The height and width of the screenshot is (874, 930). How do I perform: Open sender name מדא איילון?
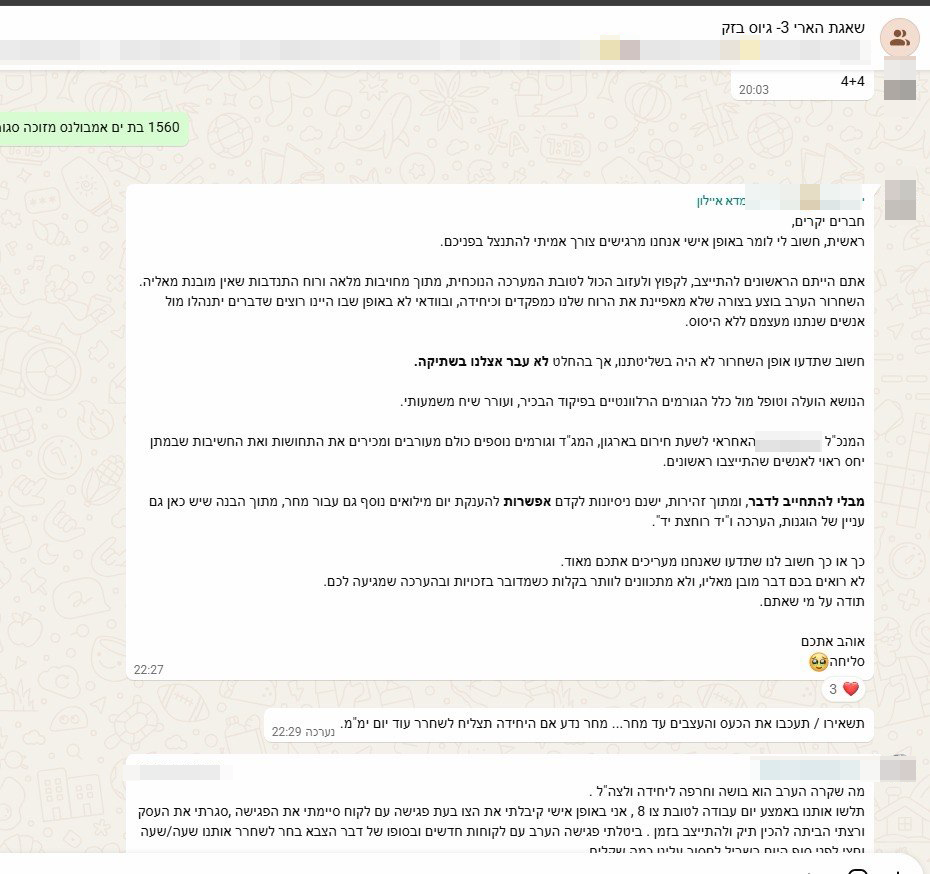click(721, 201)
